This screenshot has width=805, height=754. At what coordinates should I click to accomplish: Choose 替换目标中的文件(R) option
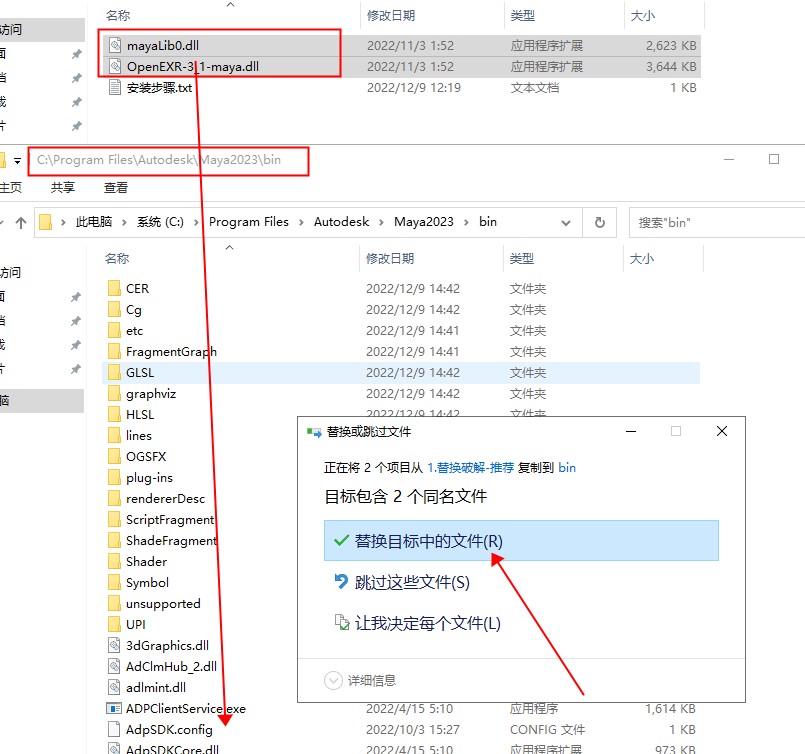(521, 541)
